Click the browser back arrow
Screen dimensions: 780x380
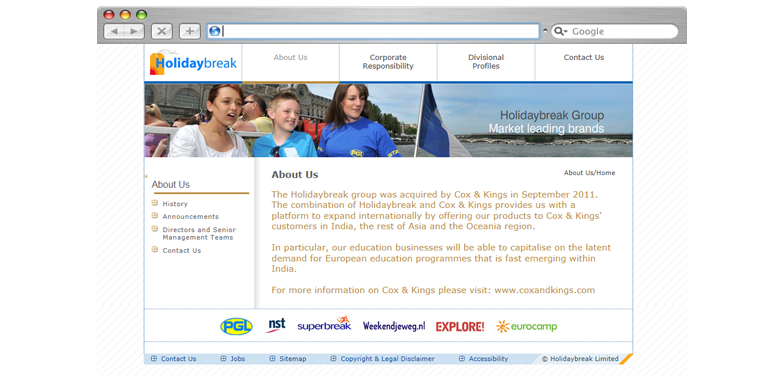point(114,31)
